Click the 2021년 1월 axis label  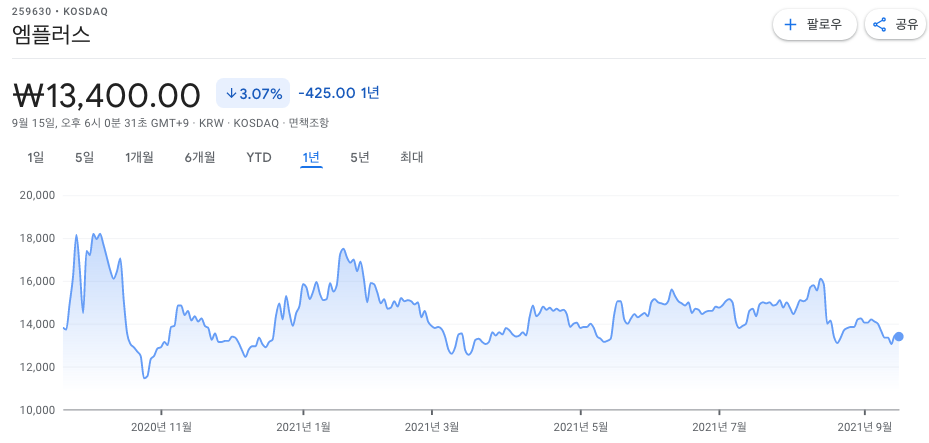click(x=303, y=427)
